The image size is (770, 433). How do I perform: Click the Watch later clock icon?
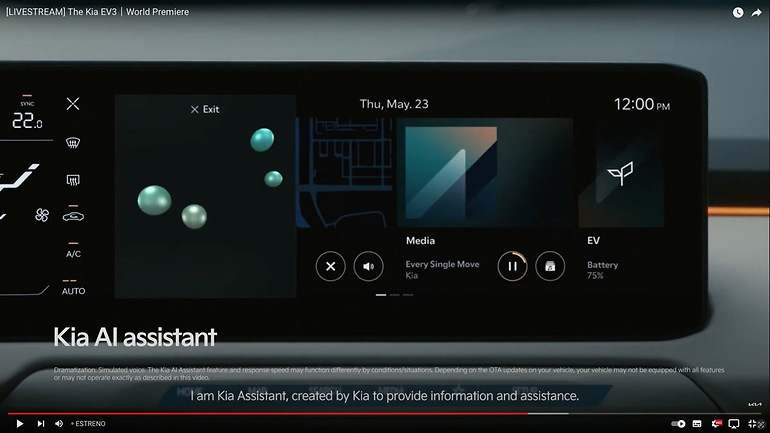(x=738, y=13)
